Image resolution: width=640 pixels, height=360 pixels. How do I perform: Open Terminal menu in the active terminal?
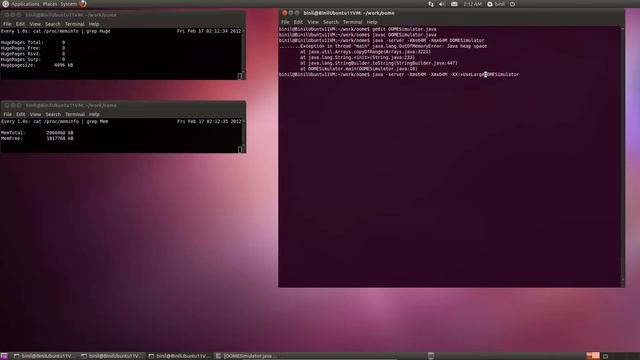(x=352, y=22)
